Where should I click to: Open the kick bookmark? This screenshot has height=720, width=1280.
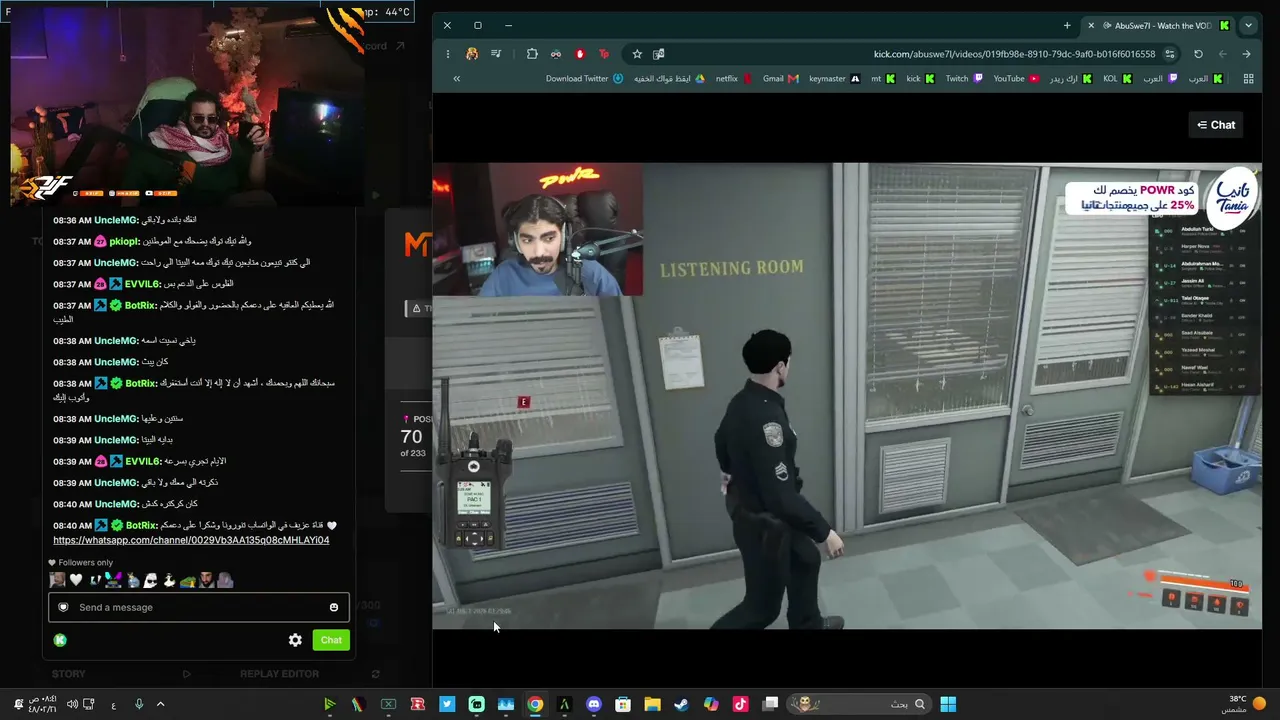pyautogui.click(x=920, y=79)
